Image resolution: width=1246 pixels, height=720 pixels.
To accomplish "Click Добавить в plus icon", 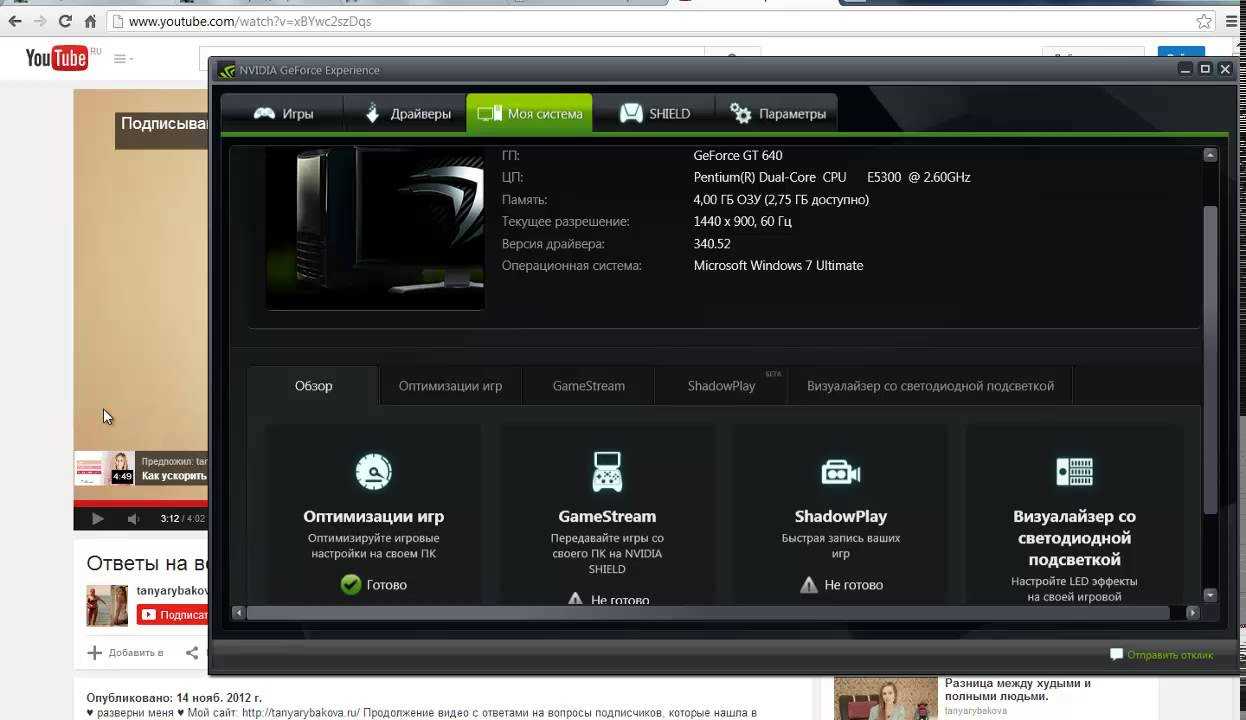I will tap(95, 653).
